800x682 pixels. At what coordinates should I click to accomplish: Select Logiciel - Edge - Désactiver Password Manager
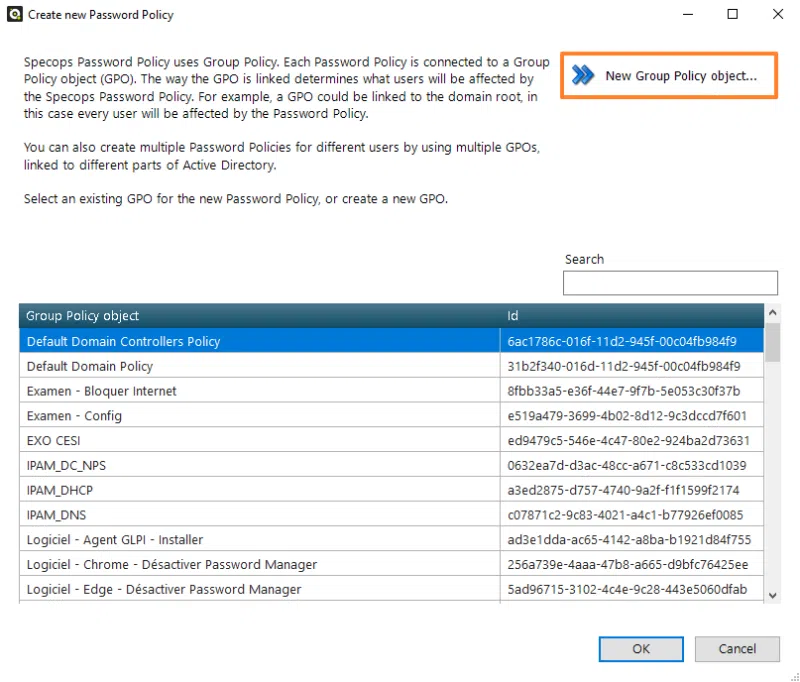coord(163,589)
